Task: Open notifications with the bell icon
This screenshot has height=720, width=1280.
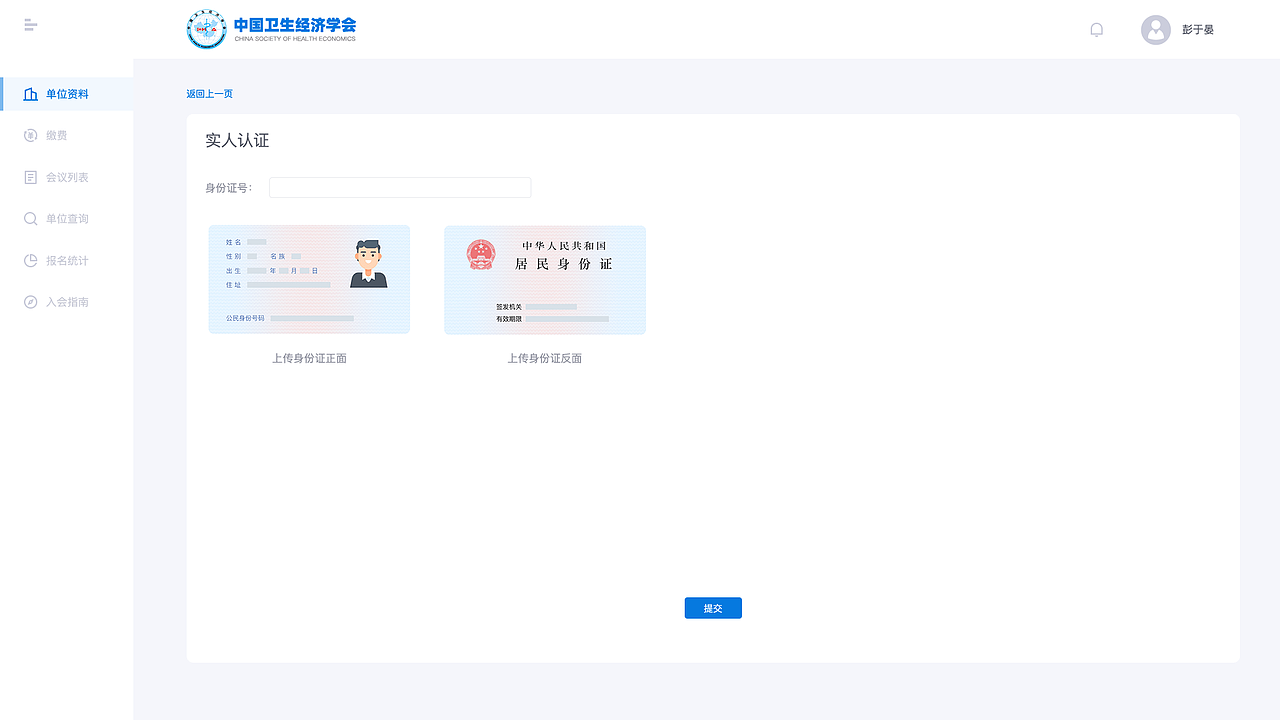Action: click(x=1096, y=30)
